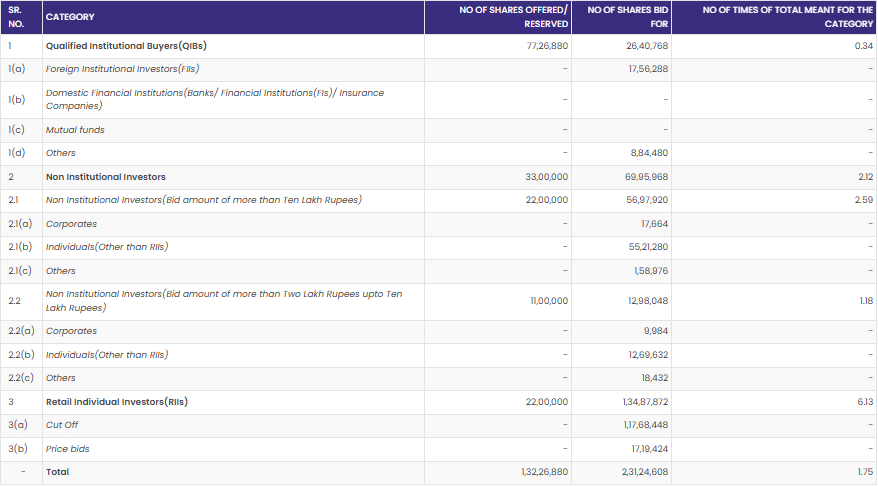The image size is (878, 486).
Task: Click the Price bids category cell
Action: coord(68,449)
